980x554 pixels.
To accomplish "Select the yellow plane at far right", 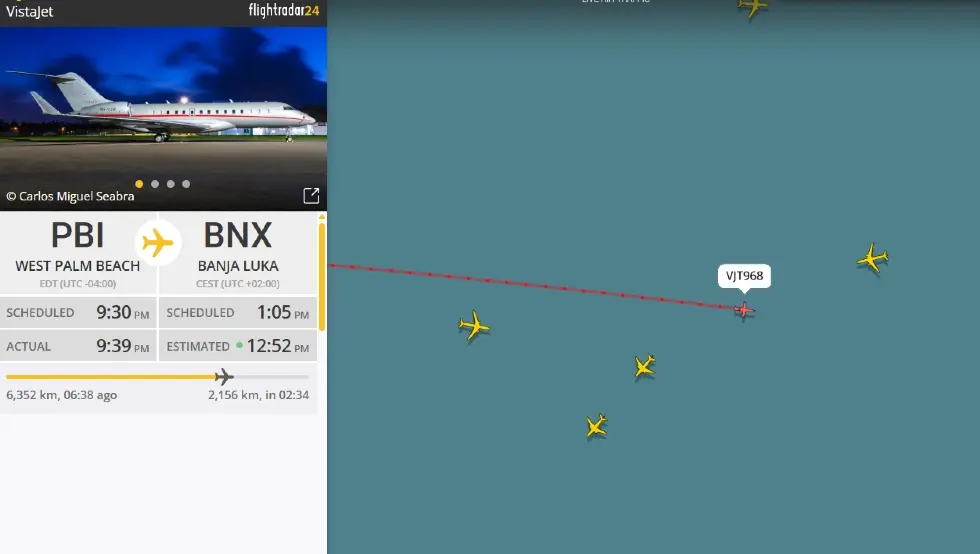I will point(872,258).
